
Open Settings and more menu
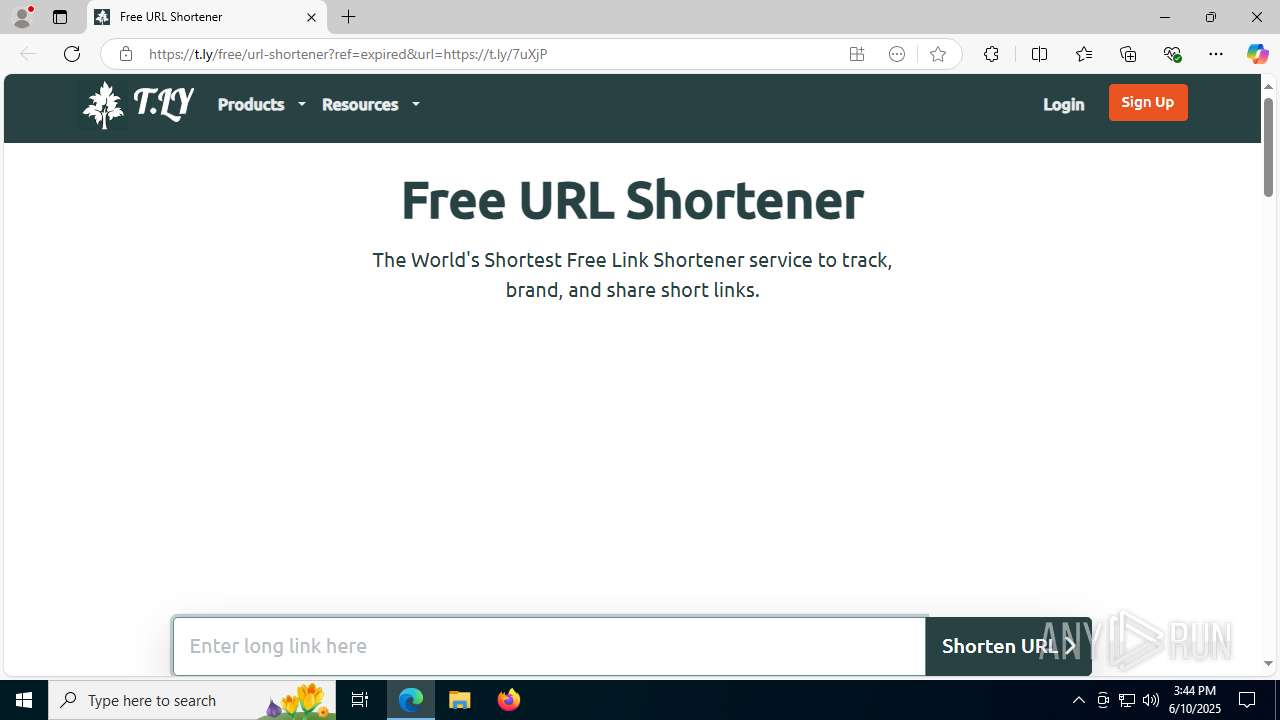pos(1216,54)
